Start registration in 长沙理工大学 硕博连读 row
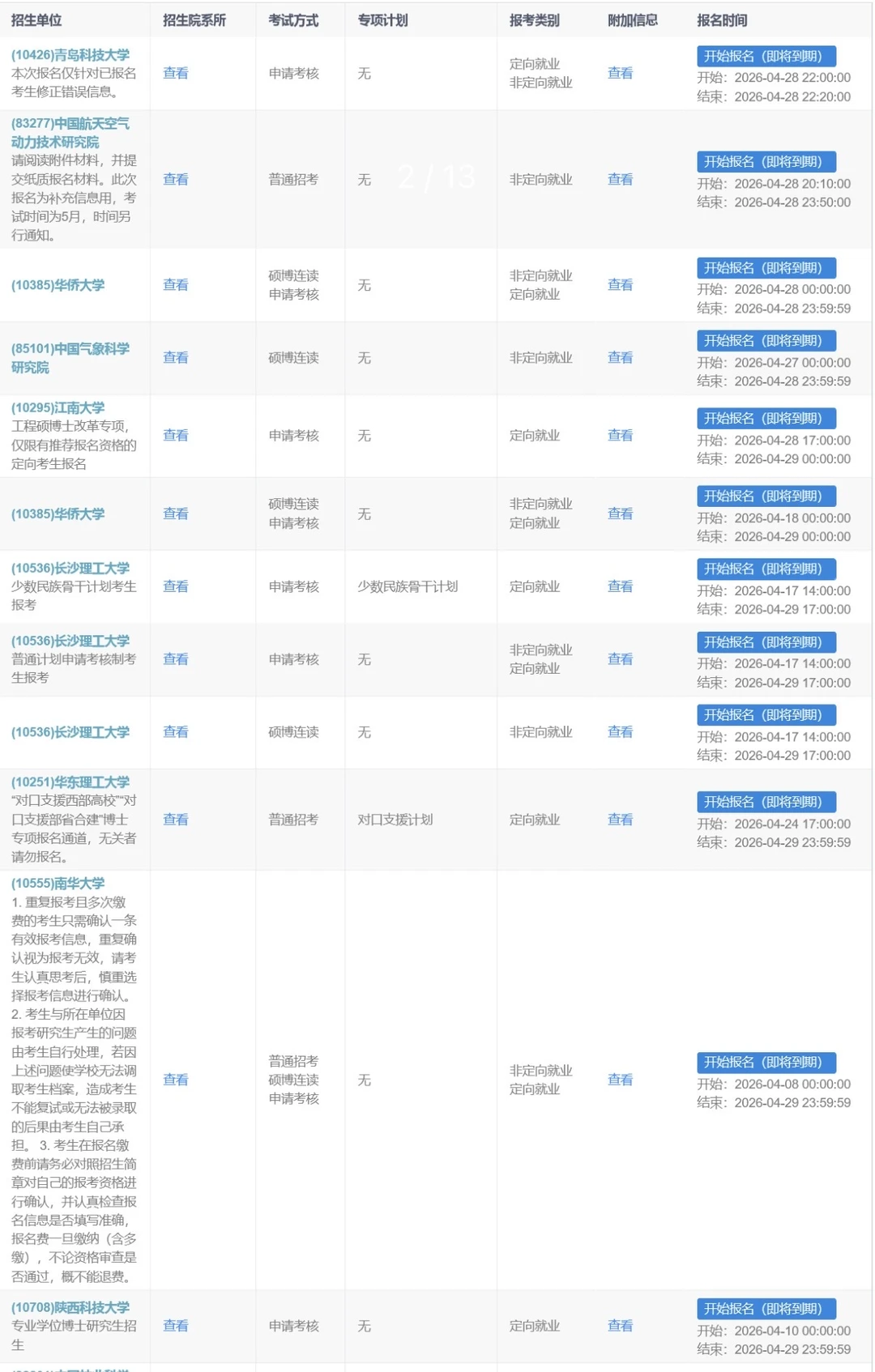Screen dimensions: 875x1372 pos(766,715)
